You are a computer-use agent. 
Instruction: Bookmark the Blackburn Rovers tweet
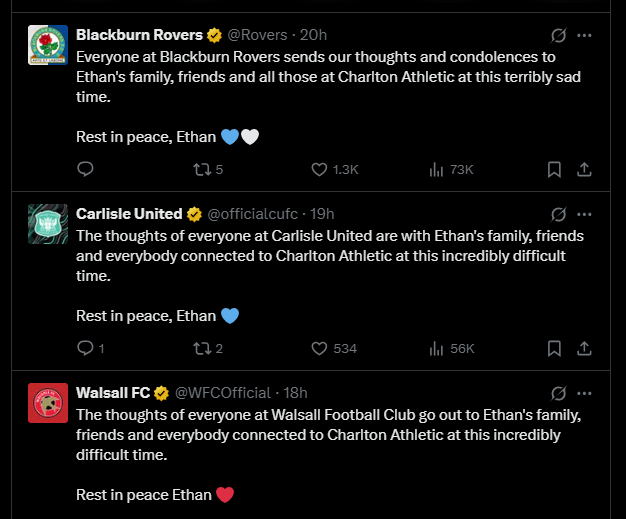tap(554, 169)
